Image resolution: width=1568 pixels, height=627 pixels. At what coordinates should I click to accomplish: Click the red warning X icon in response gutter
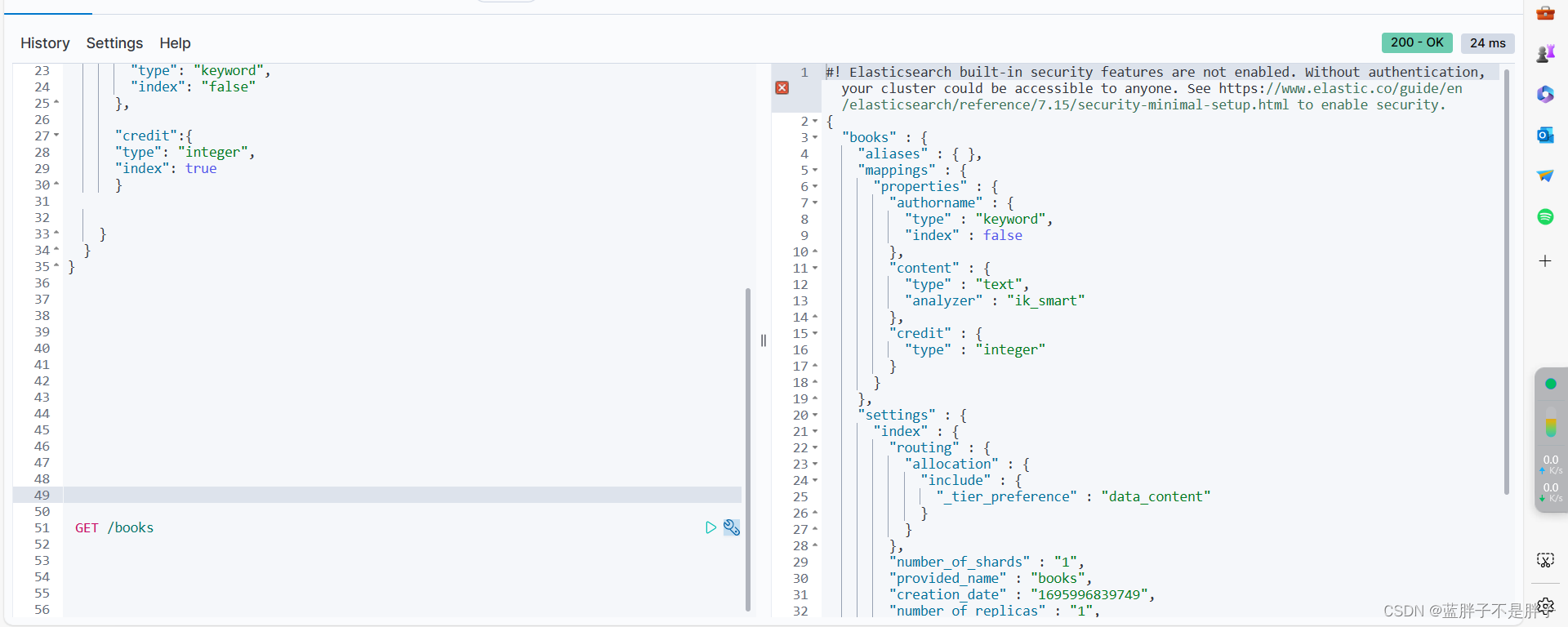click(782, 87)
